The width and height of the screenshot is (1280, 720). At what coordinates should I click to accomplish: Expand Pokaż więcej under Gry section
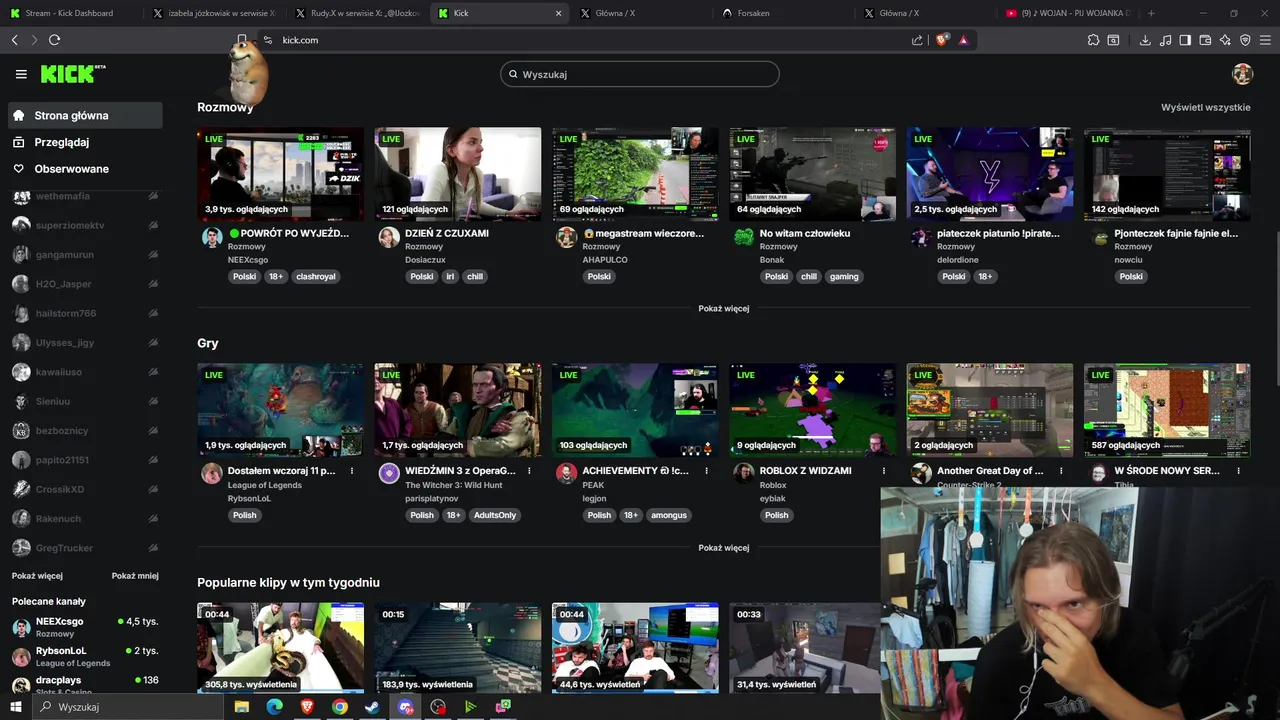coord(723,548)
